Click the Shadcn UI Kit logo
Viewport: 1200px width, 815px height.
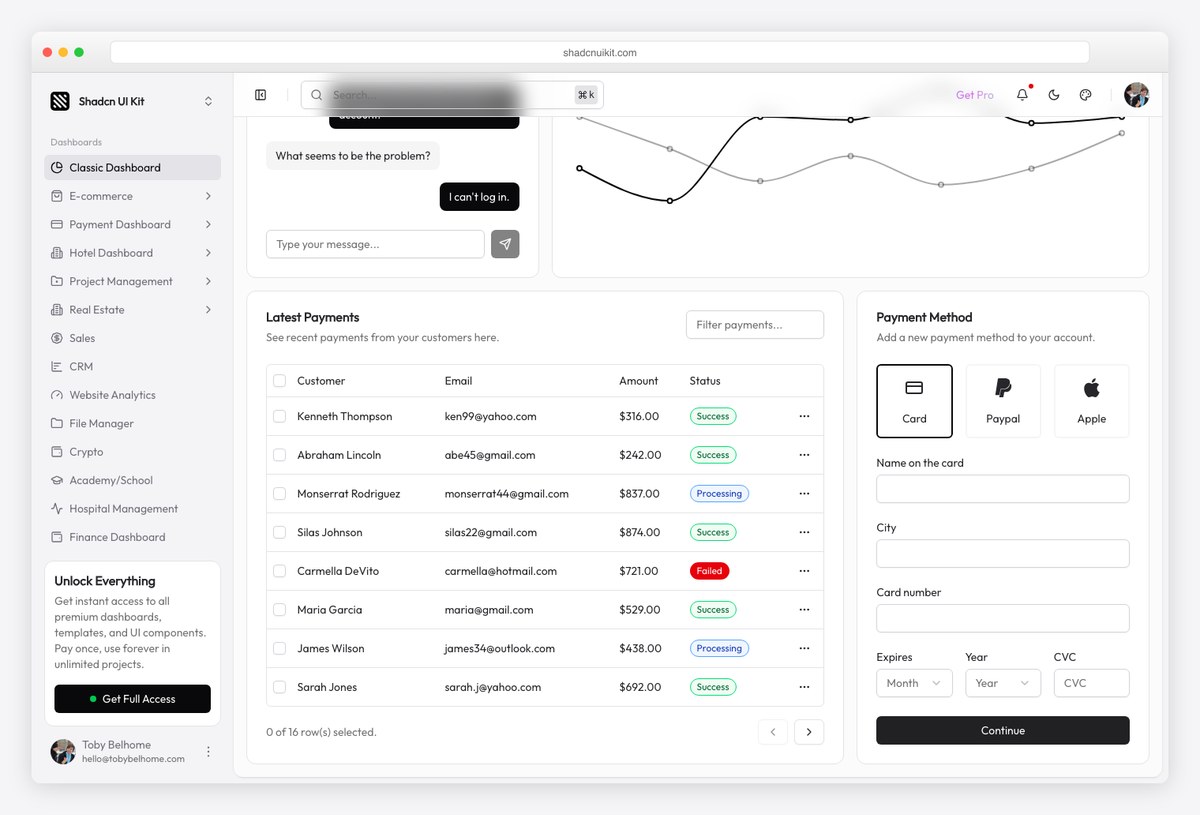coord(60,101)
